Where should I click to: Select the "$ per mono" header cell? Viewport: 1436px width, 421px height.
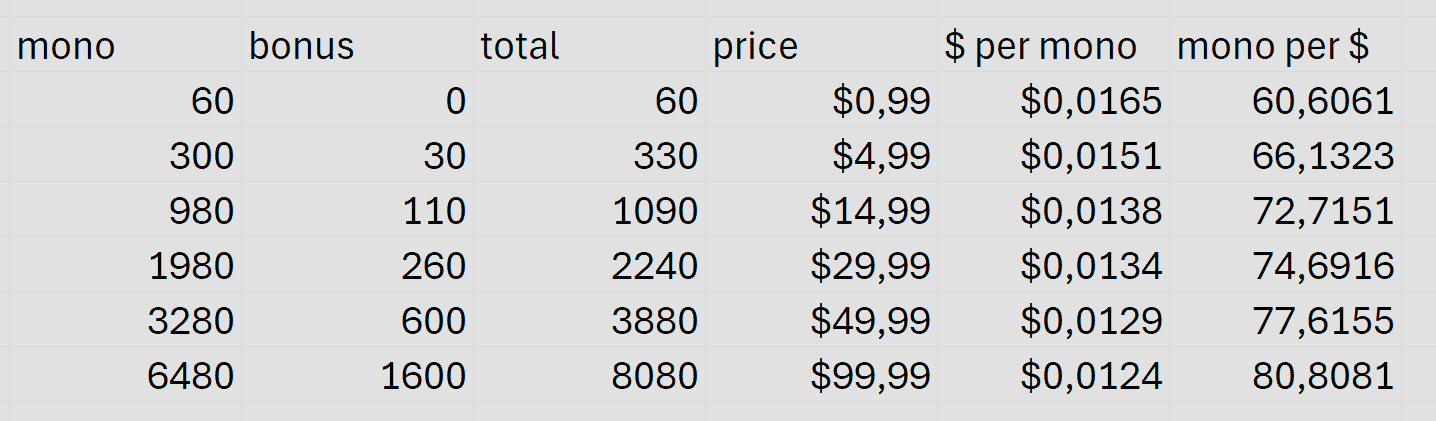point(1053,46)
